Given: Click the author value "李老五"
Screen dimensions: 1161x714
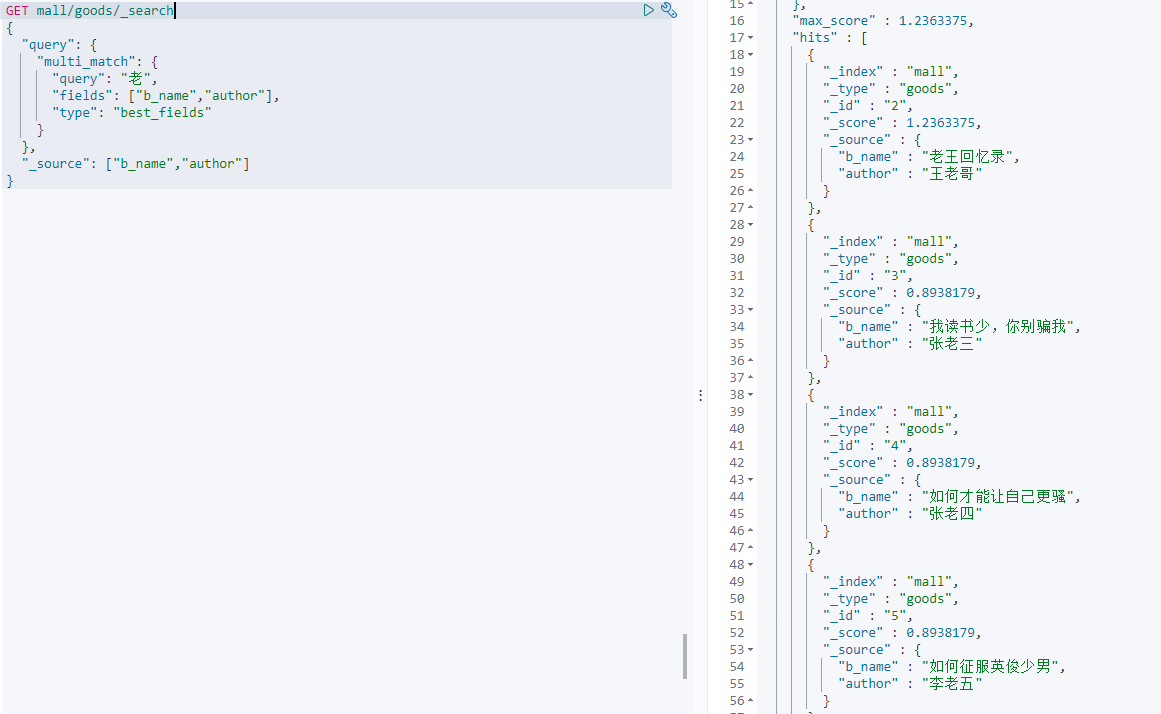Looking at the screenshot, I should pyautogui.click(x=952, y=684).
